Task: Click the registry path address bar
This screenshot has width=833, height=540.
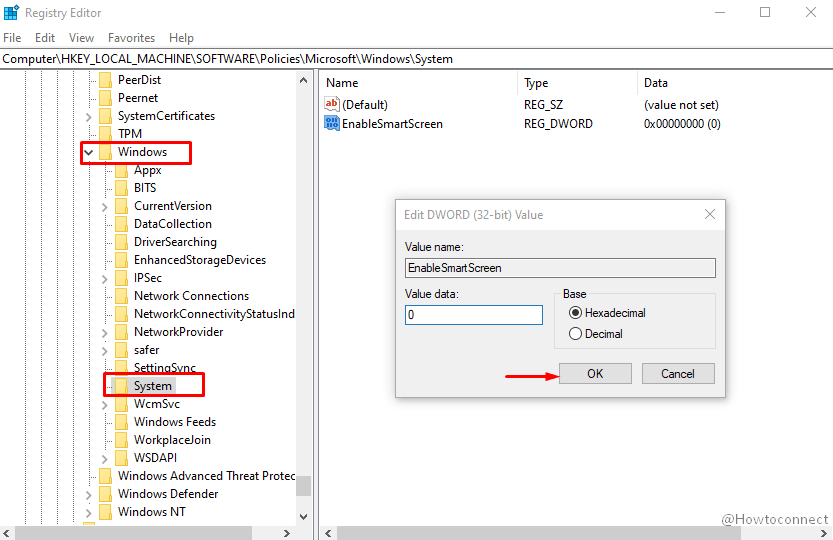Action: (x=416, y=59)
